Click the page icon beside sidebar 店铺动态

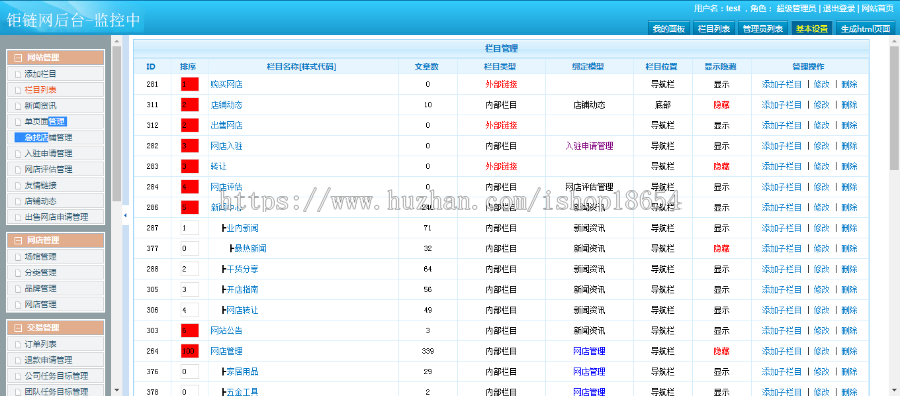(x=18, y=201)
